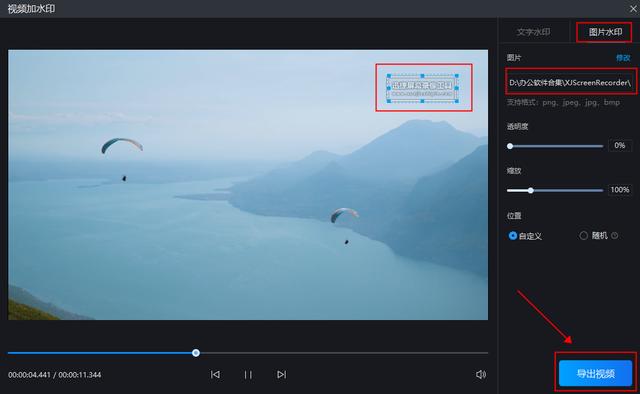Click the 位置 section label
The height and width of the screenshot is (394, 640).
click(x=514, y=216)
